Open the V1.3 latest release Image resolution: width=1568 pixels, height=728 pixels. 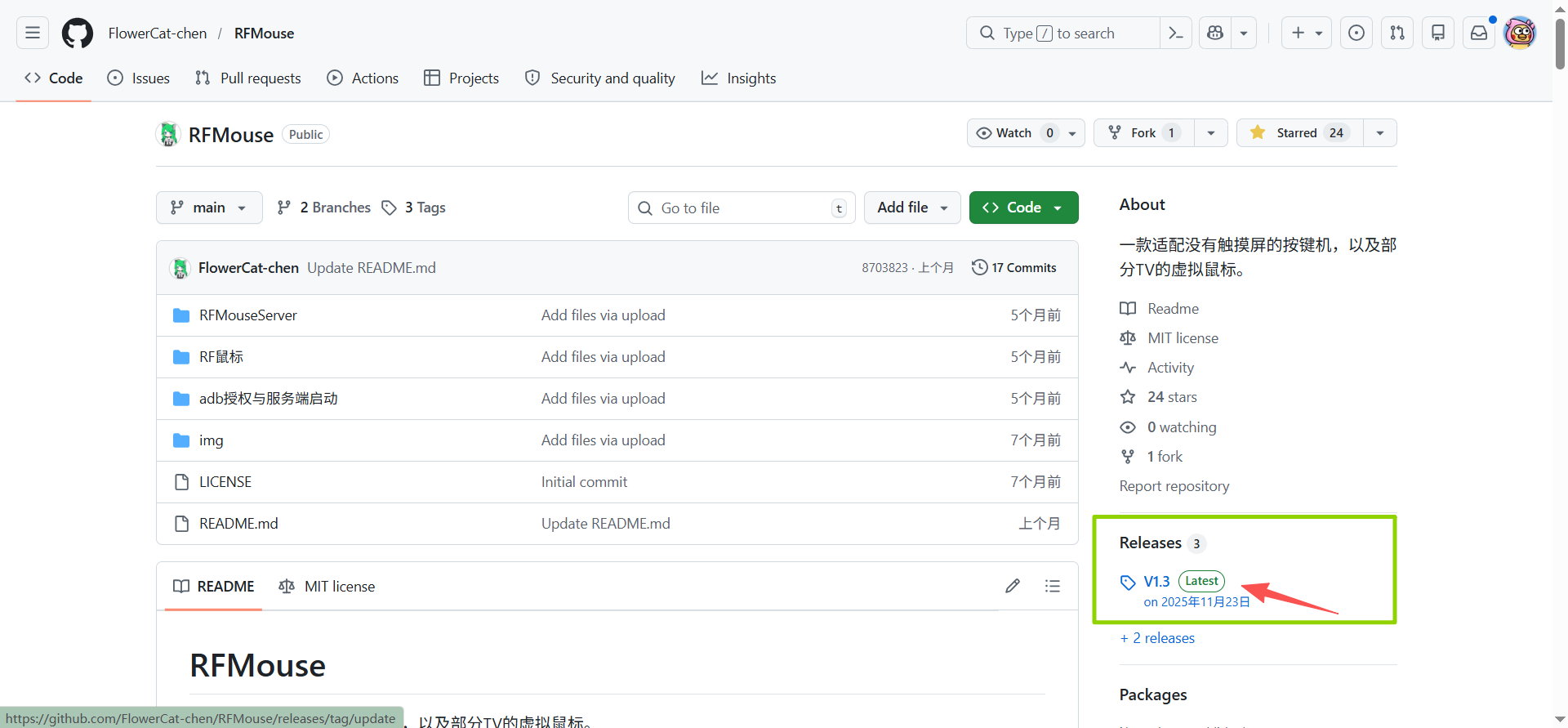1157,582
